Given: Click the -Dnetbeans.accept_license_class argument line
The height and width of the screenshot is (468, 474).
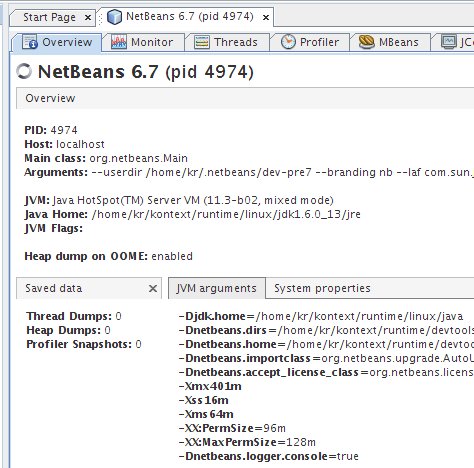Looking at the screenshot, I should [326, 372].
